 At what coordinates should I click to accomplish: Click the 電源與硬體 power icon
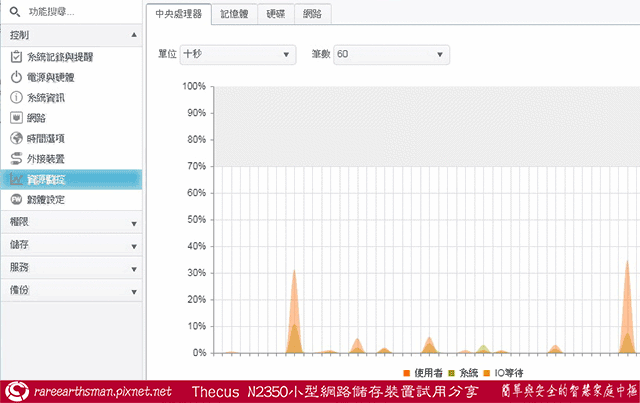[16, 77]
